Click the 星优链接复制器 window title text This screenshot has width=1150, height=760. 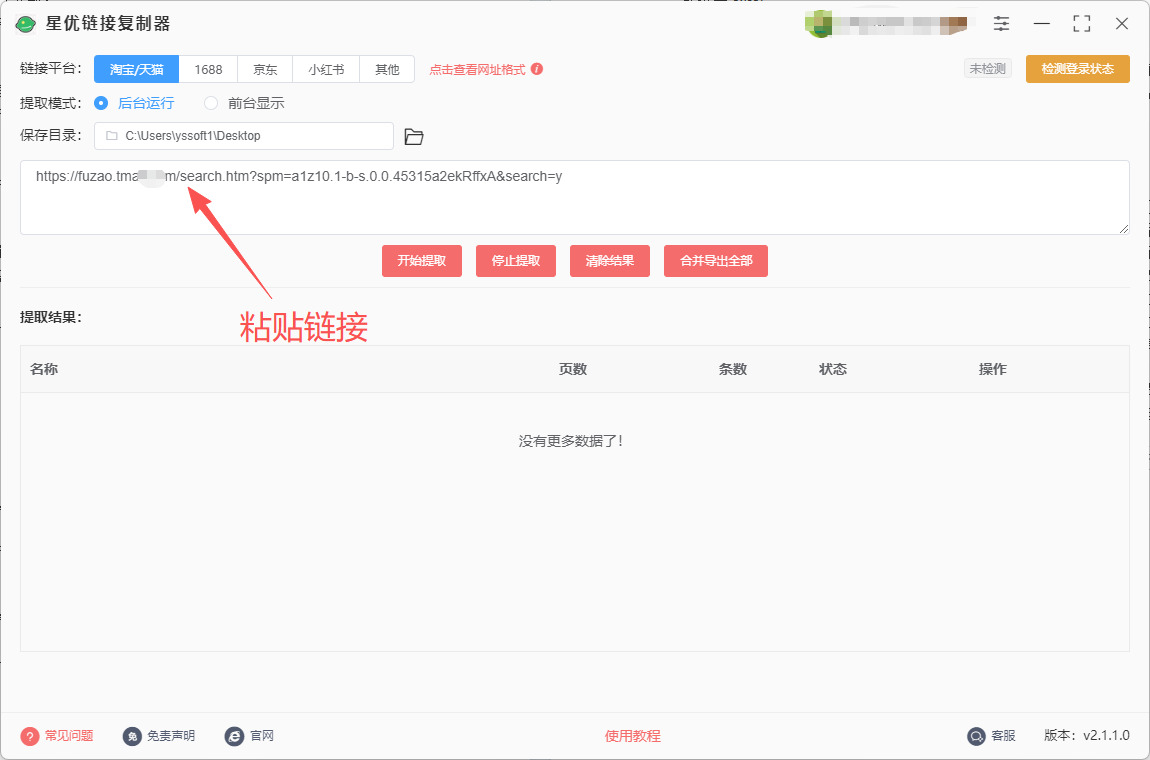[109, 23]
